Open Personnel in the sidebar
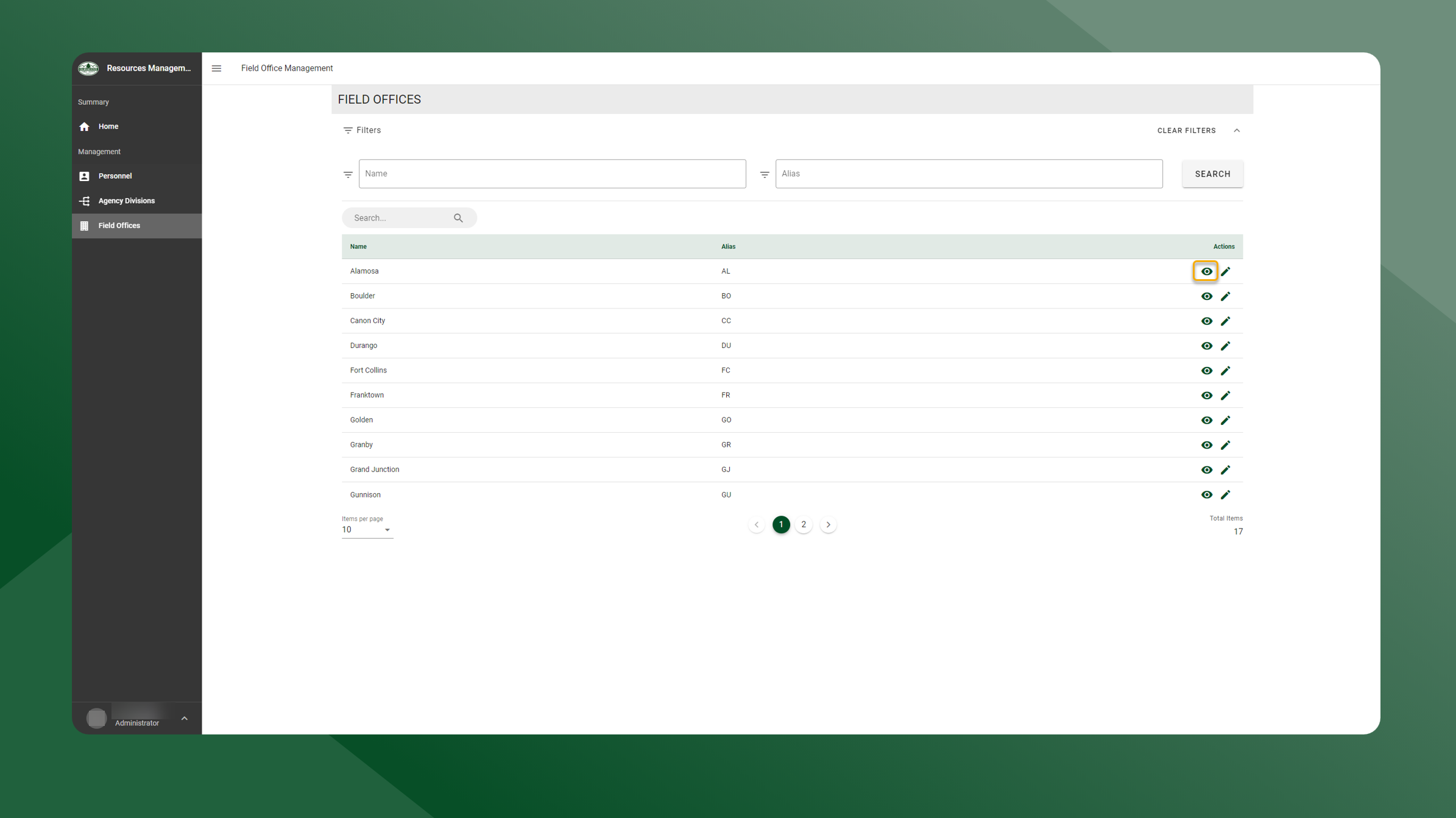This screenshot has height=818, width=1456. click(x=115, y=176)
